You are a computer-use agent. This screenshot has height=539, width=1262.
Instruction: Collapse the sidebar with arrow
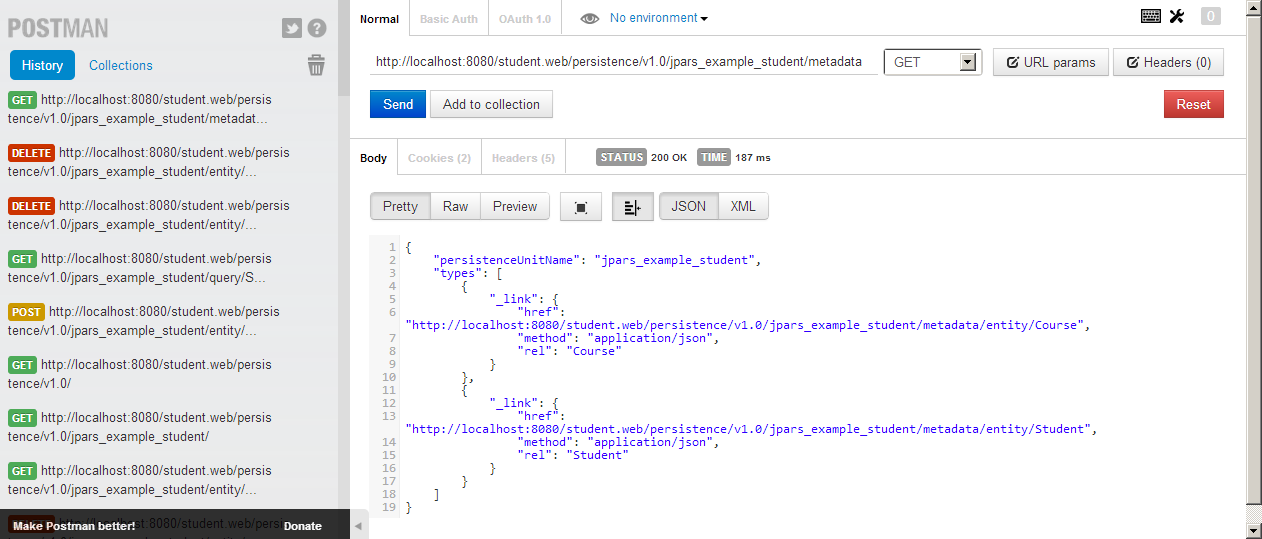click(358, 525)
